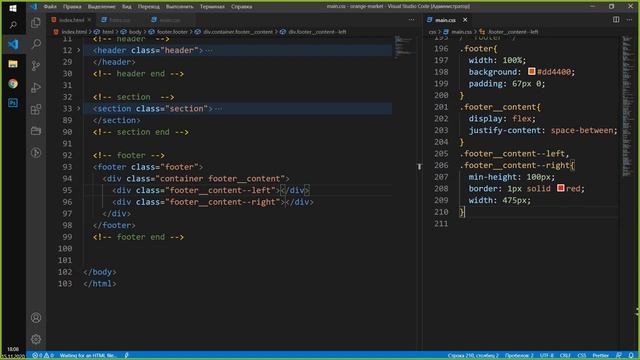This screenshot has width=640, height=360.
Task: Open more actions menu of left editor group
Action: (x=411, y=20)
